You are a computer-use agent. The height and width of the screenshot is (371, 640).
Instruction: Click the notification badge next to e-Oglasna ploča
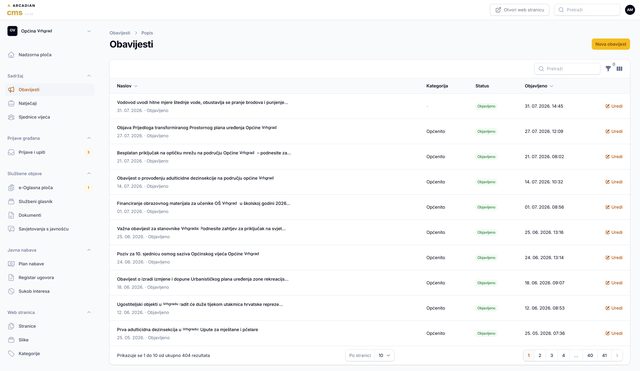tap(89, 188)
